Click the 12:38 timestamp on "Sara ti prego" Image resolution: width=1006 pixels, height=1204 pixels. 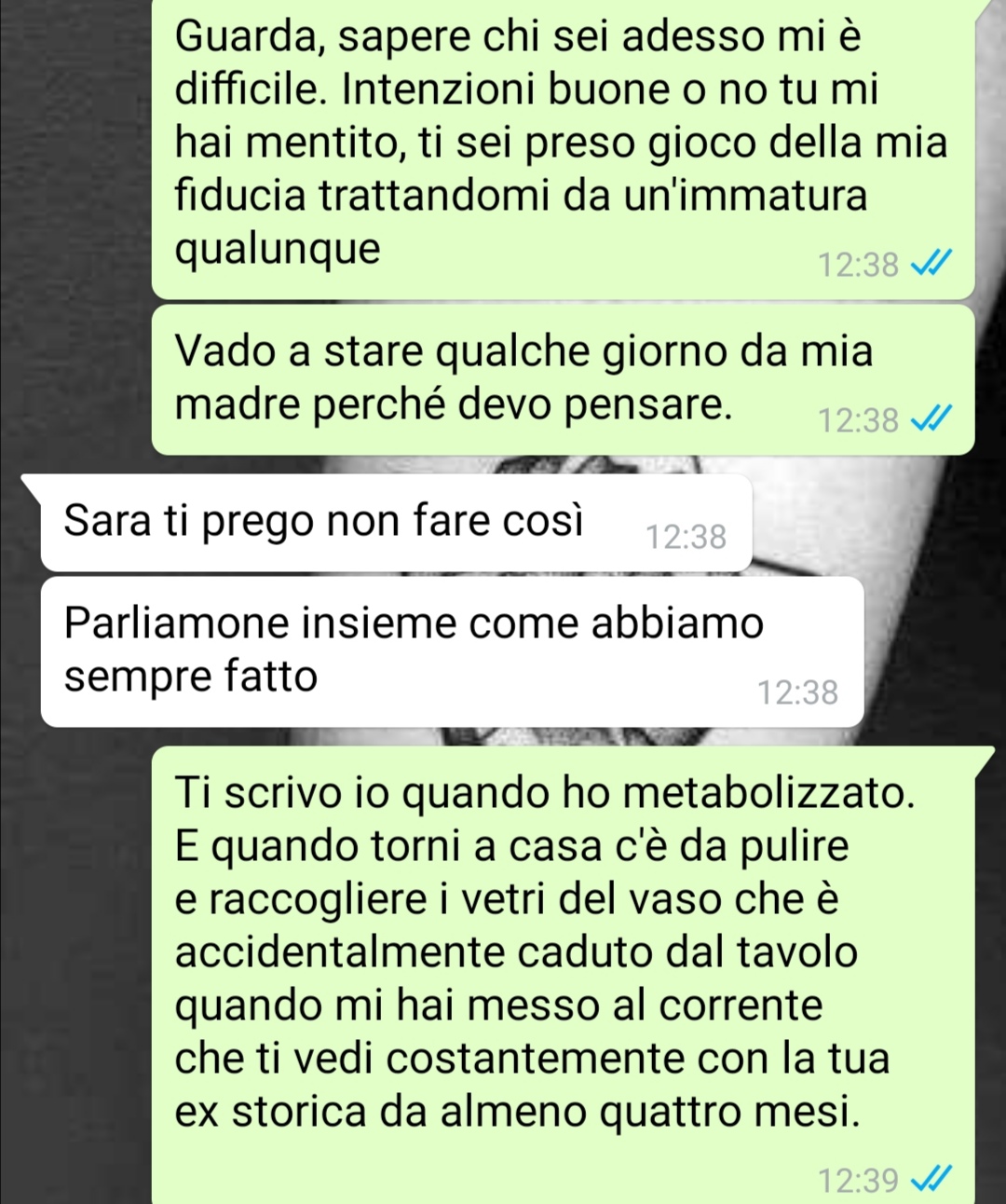coord(687,537)
